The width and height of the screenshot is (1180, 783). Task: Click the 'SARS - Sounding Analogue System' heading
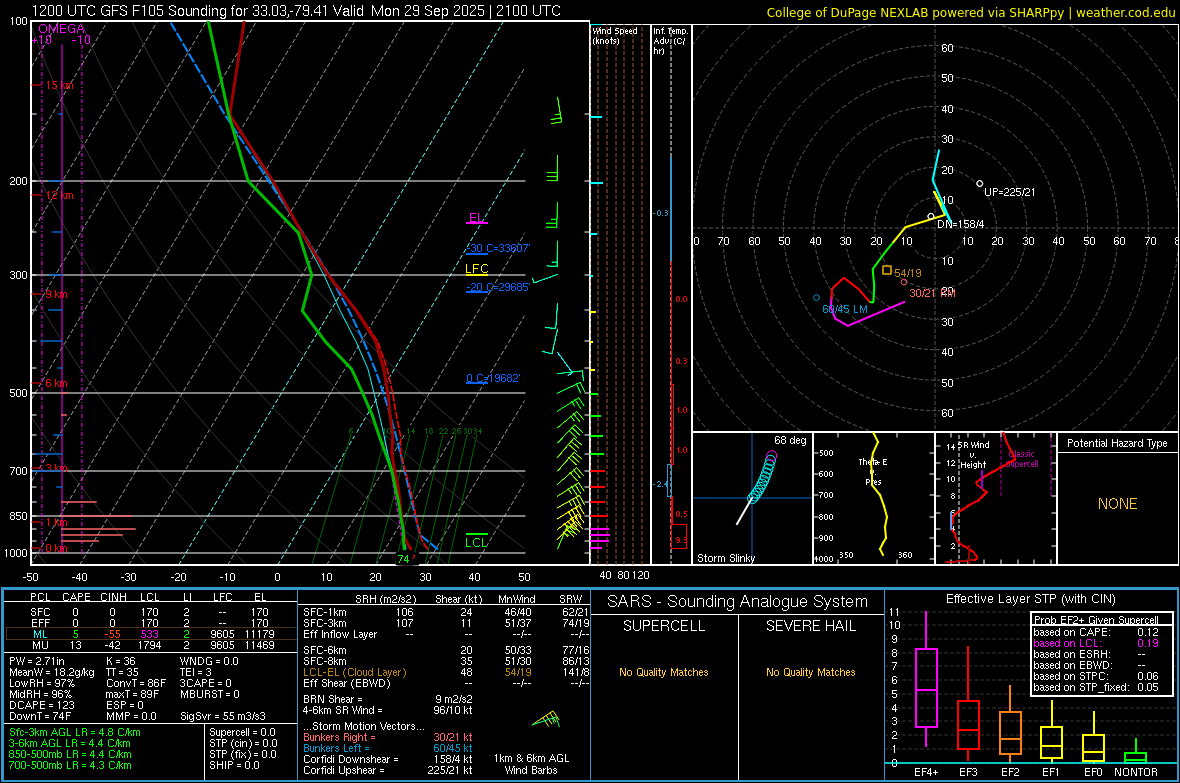[x=738, y=602]
